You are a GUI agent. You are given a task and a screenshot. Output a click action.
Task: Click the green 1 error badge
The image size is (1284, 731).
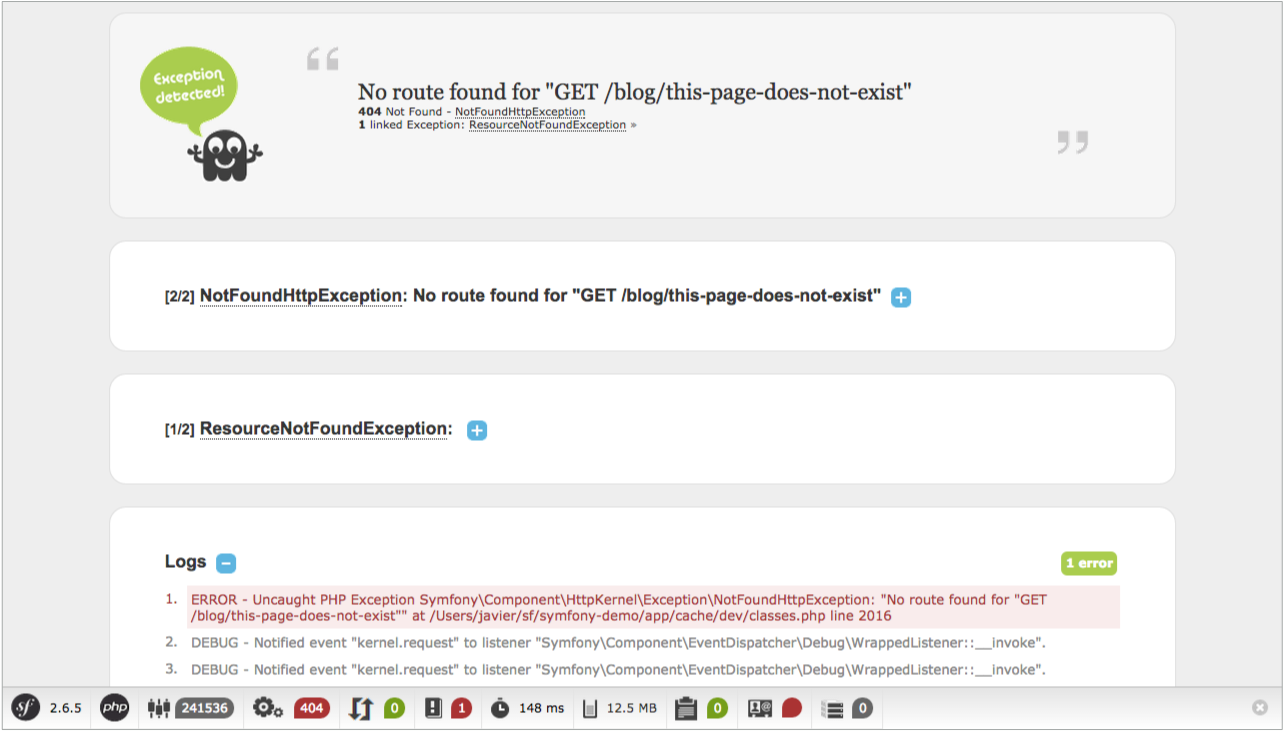pos(1089,563)
